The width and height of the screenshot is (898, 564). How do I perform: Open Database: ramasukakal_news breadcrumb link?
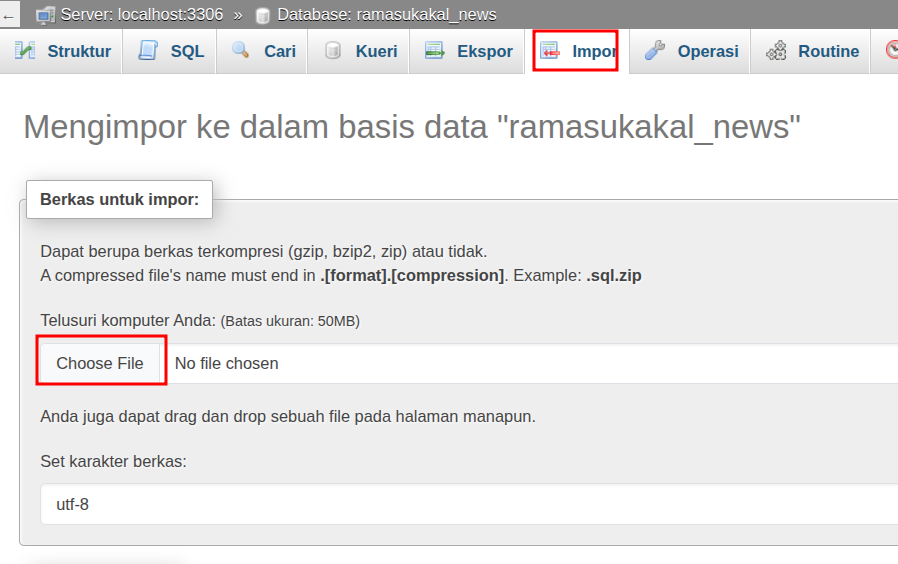pyautogui.click(x=387, y=14)
